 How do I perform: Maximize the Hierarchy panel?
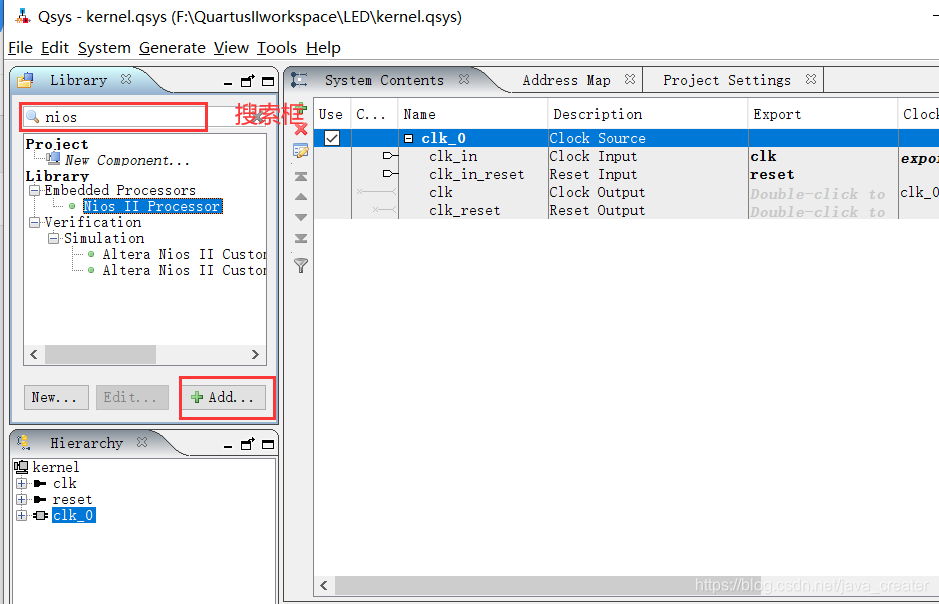click(x=268, y=445)
